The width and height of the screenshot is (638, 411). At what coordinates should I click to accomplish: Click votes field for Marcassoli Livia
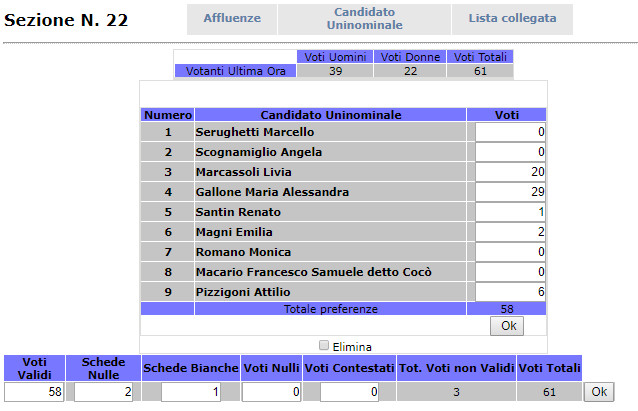tap(510, 172)
